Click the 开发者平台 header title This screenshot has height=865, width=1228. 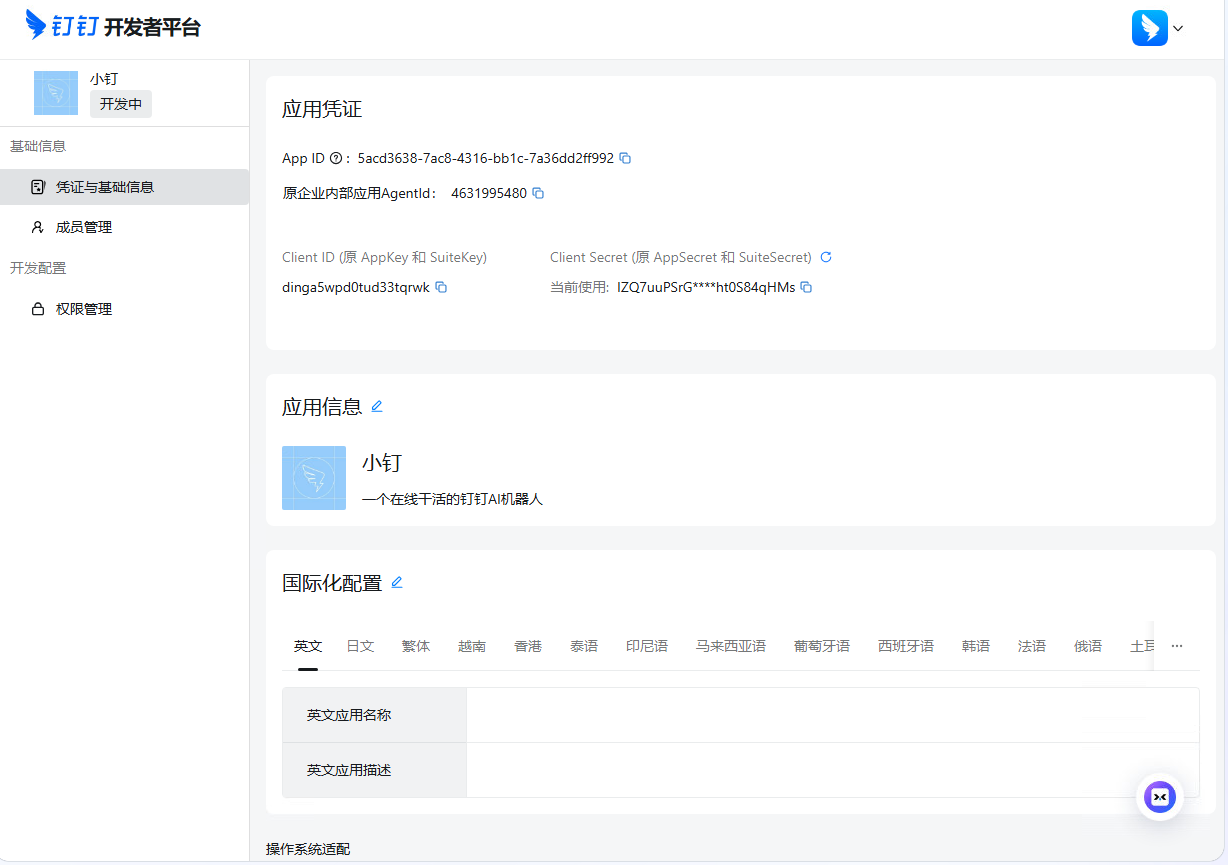point(152,27)
